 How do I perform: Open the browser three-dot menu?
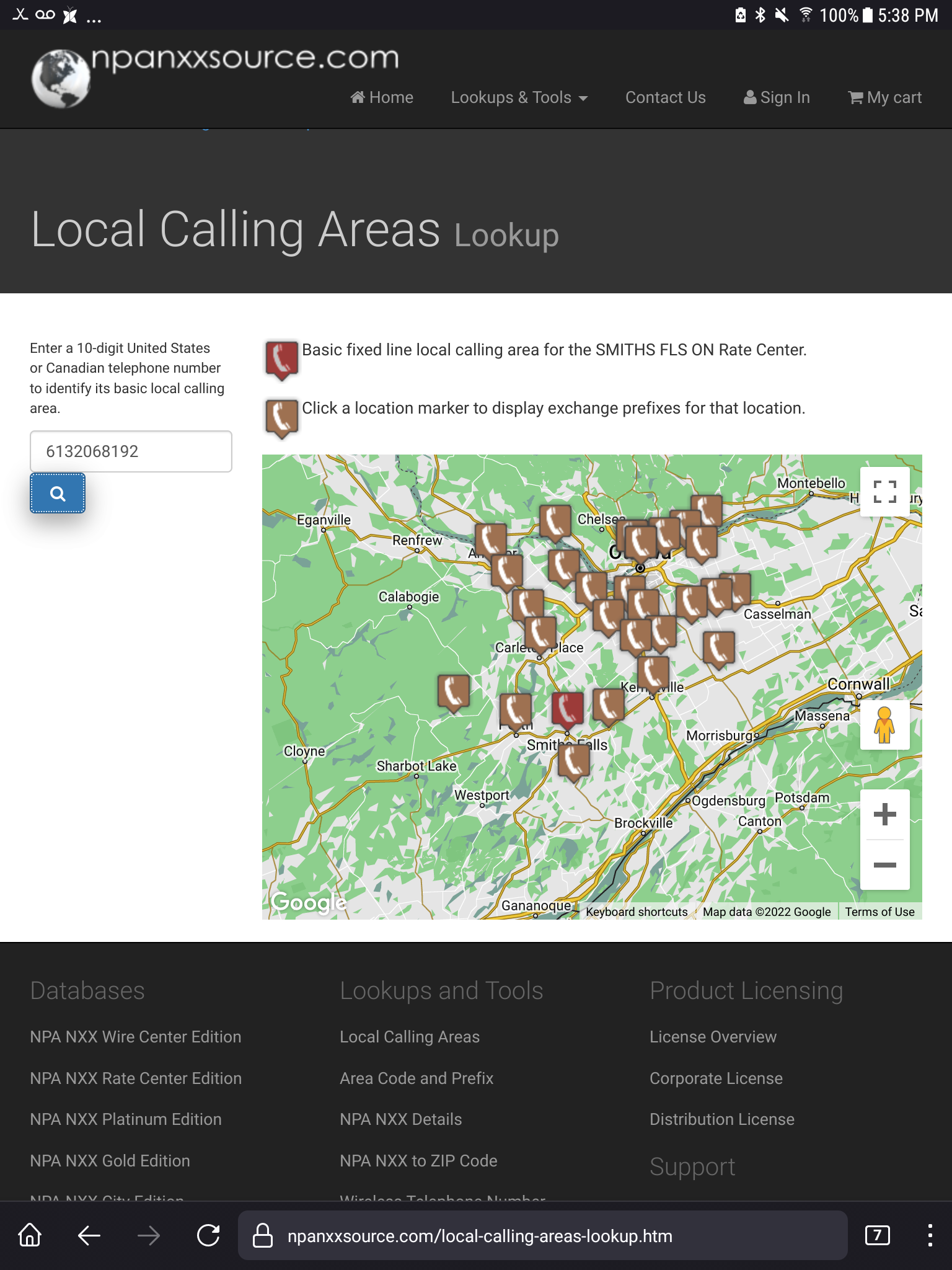click(x=930, y=1236)
